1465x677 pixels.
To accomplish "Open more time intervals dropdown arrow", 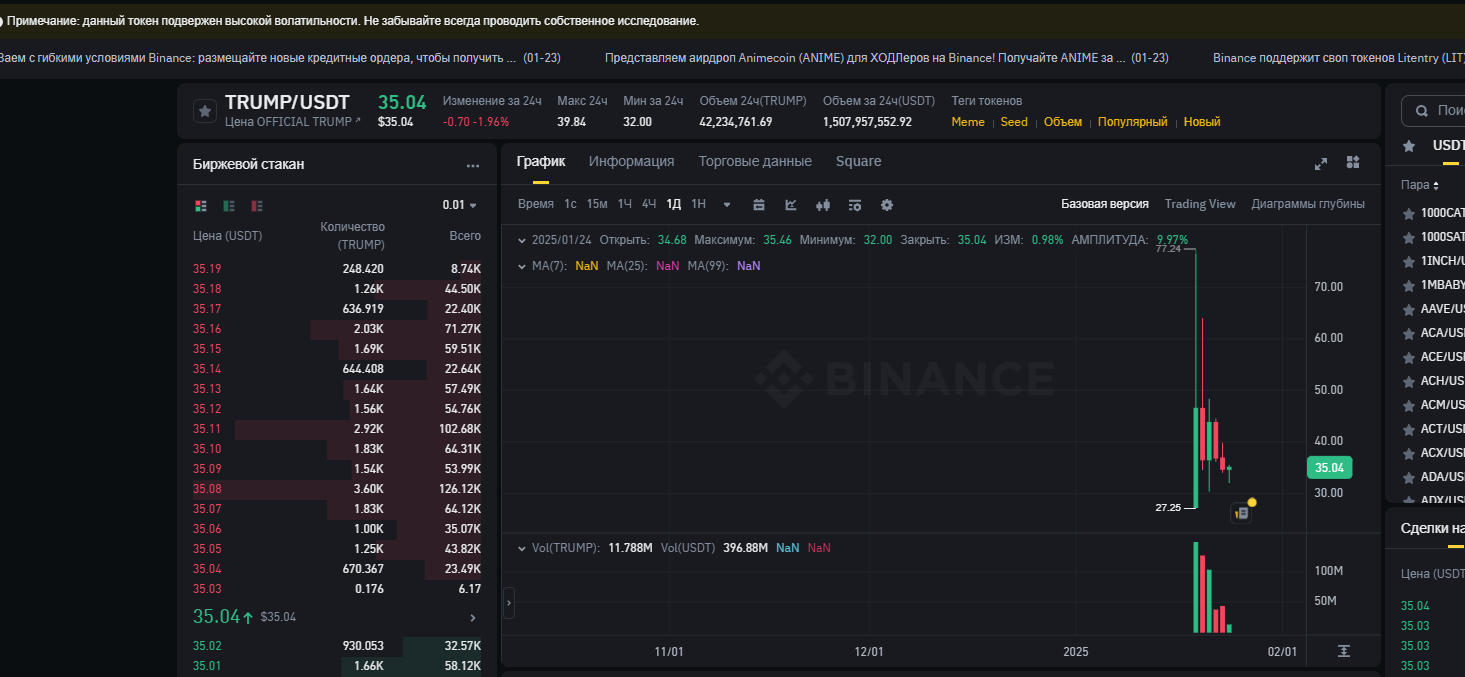I will pyautogui.click(x=727, y=205).
